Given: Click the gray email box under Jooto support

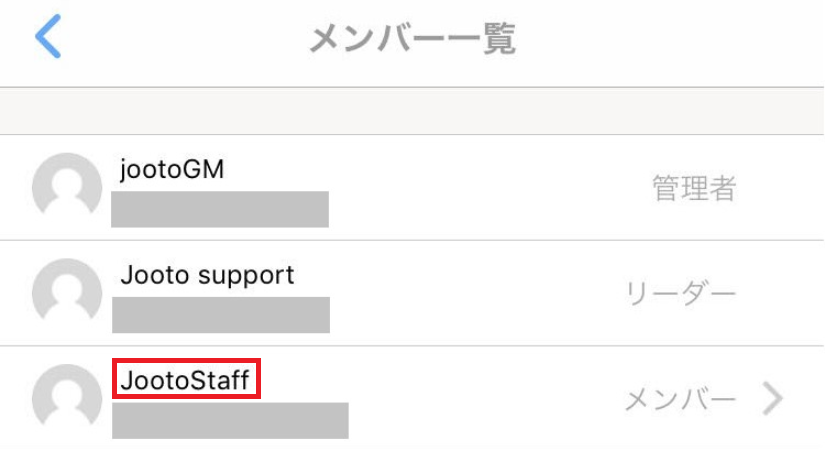Looking at the screenshot, I should click(x=221, y=315).
